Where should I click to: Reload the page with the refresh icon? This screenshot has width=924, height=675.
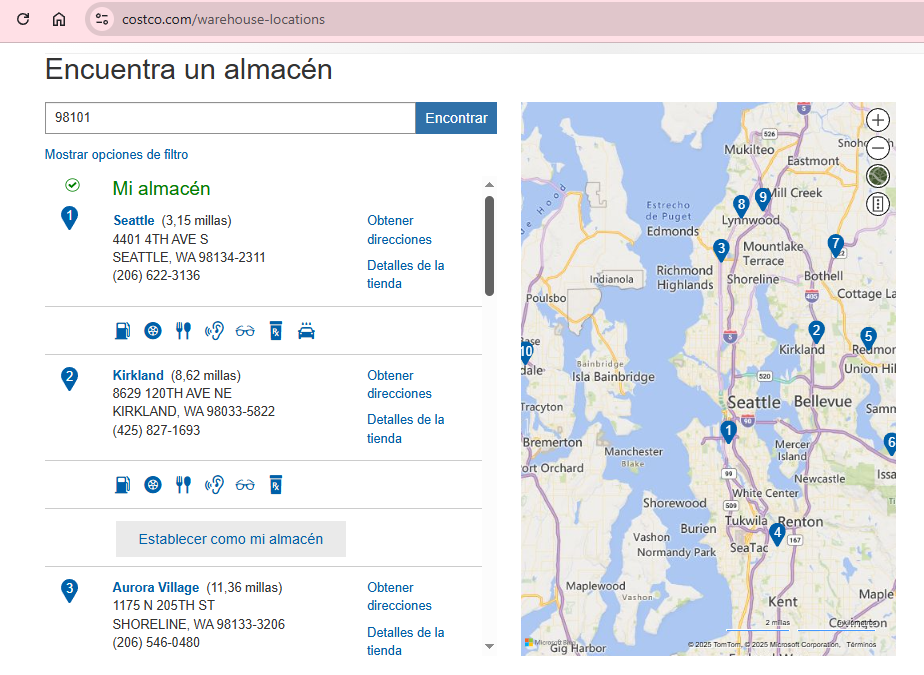pos(23,19)
